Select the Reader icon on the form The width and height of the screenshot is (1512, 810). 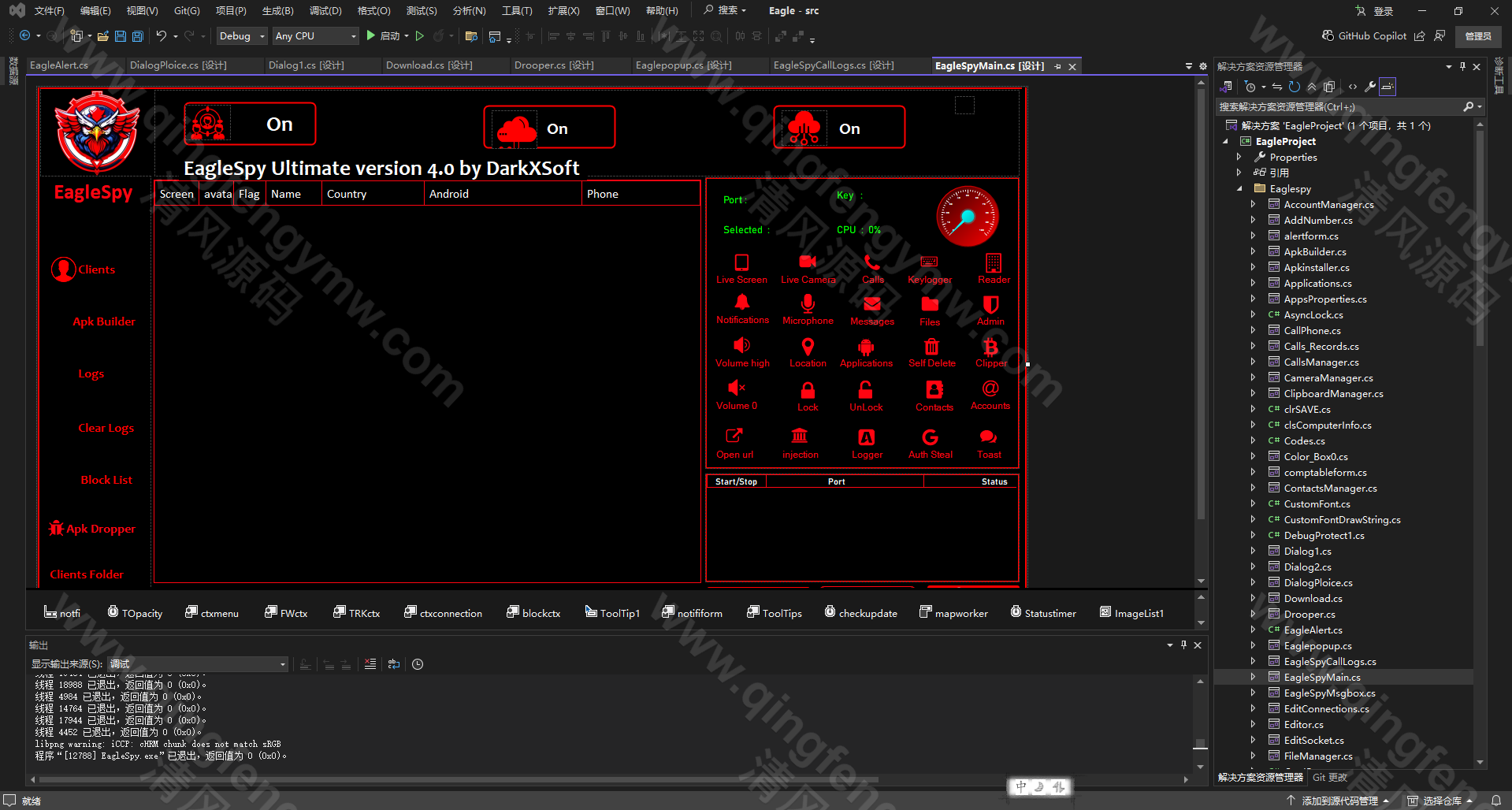(x=994, y=262)
